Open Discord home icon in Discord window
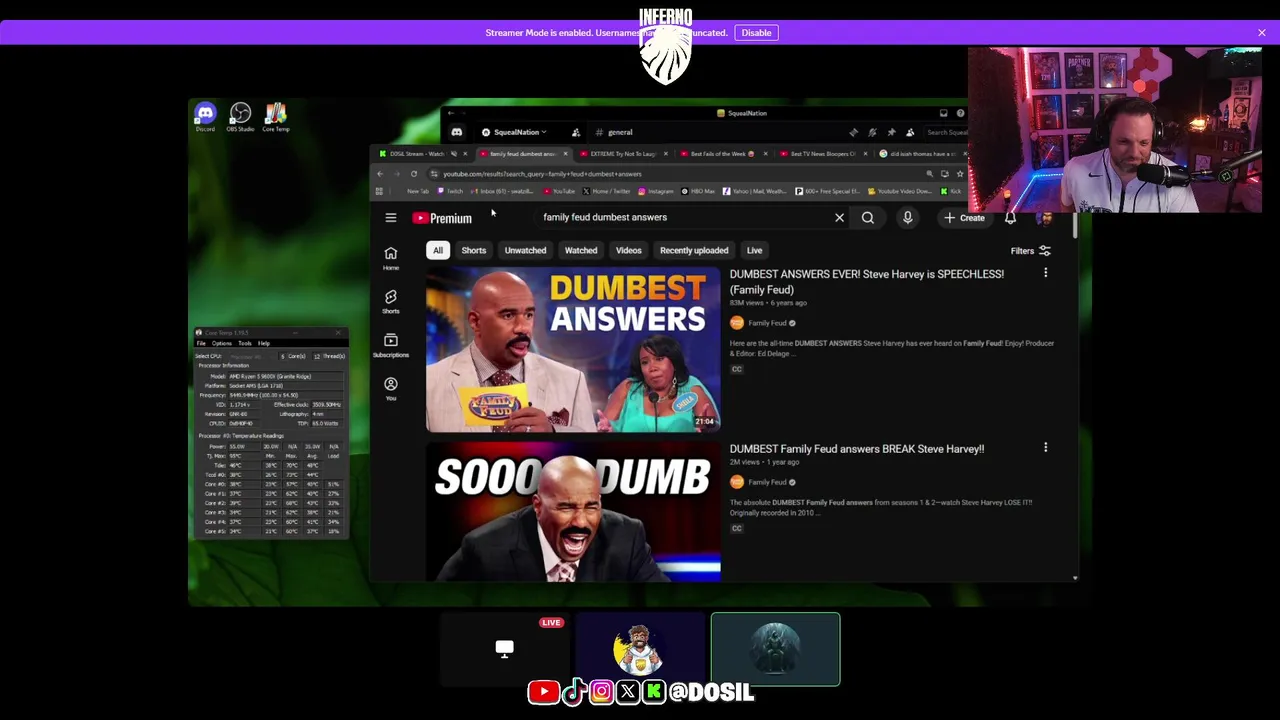 click(x=457, y=132)
